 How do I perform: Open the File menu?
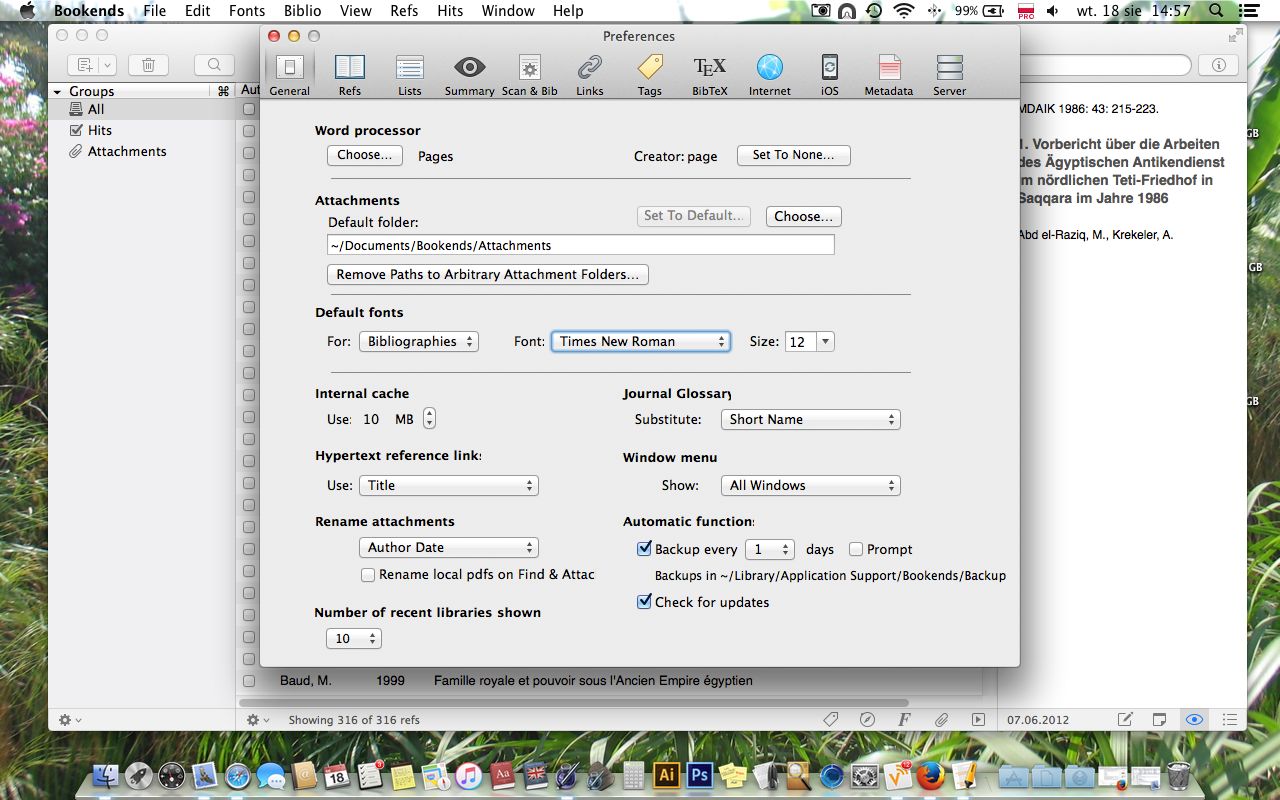(x=154, y=11)
